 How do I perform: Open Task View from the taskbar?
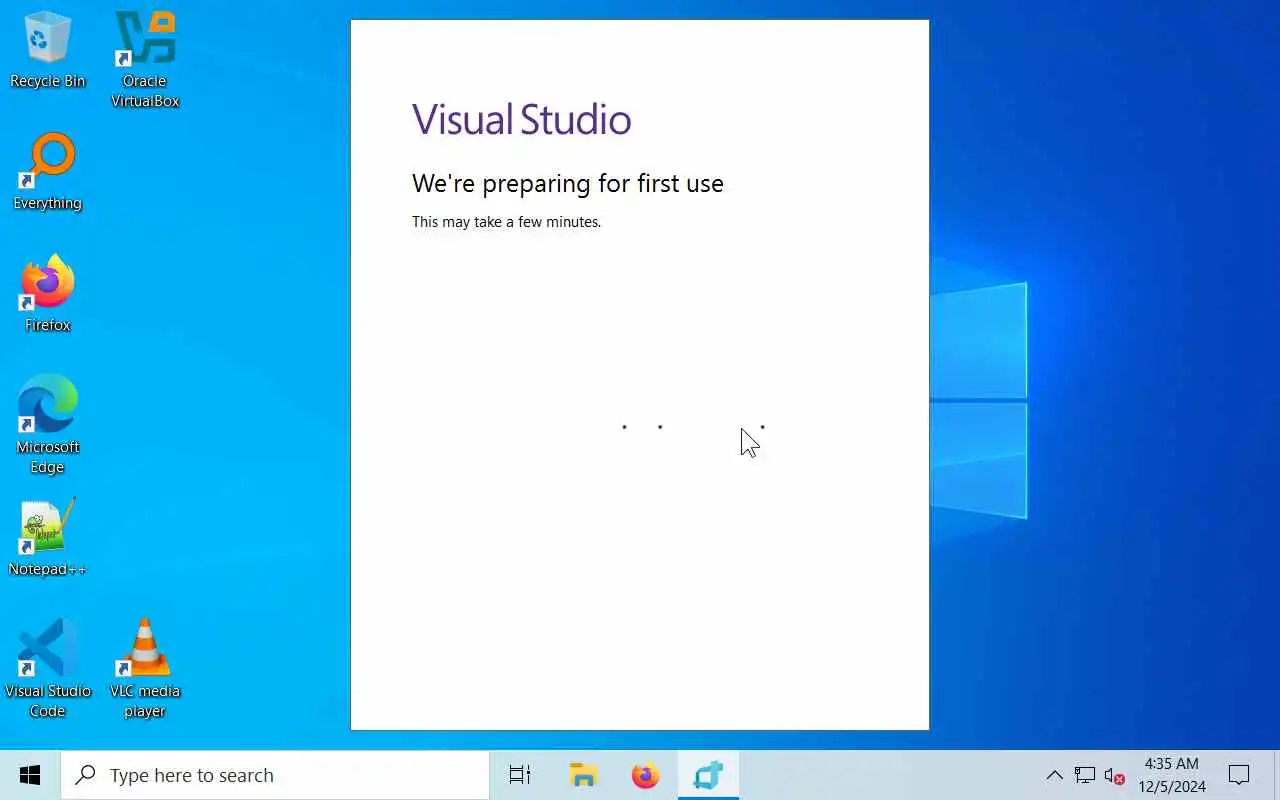(520, 775)
